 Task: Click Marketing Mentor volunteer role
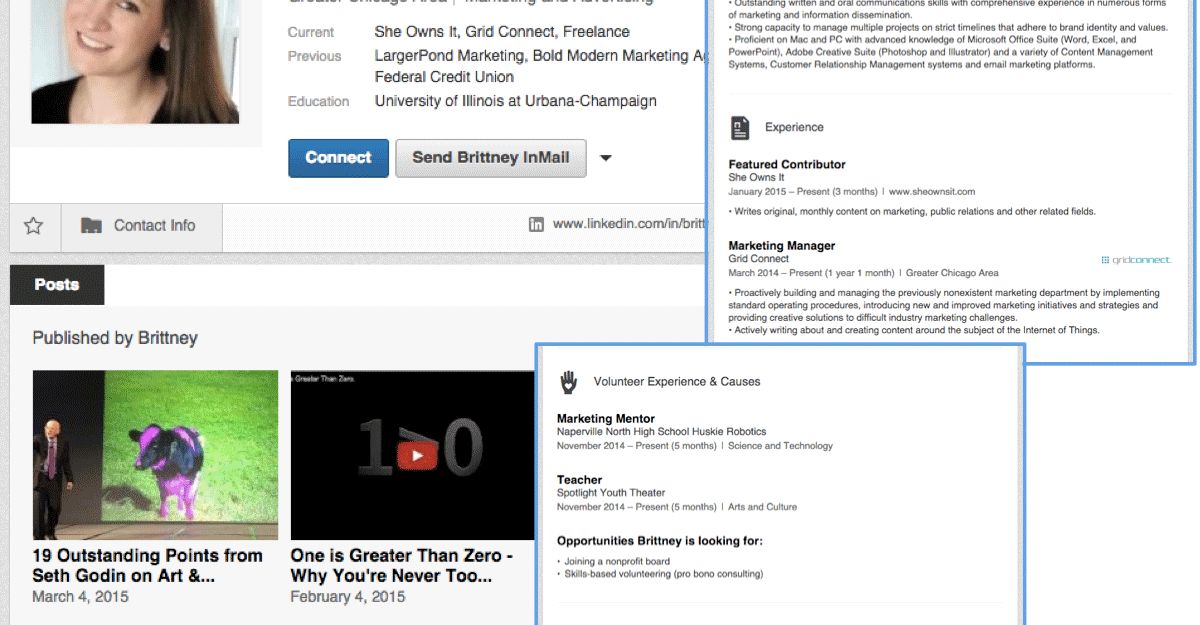click(x=606, y=419)
